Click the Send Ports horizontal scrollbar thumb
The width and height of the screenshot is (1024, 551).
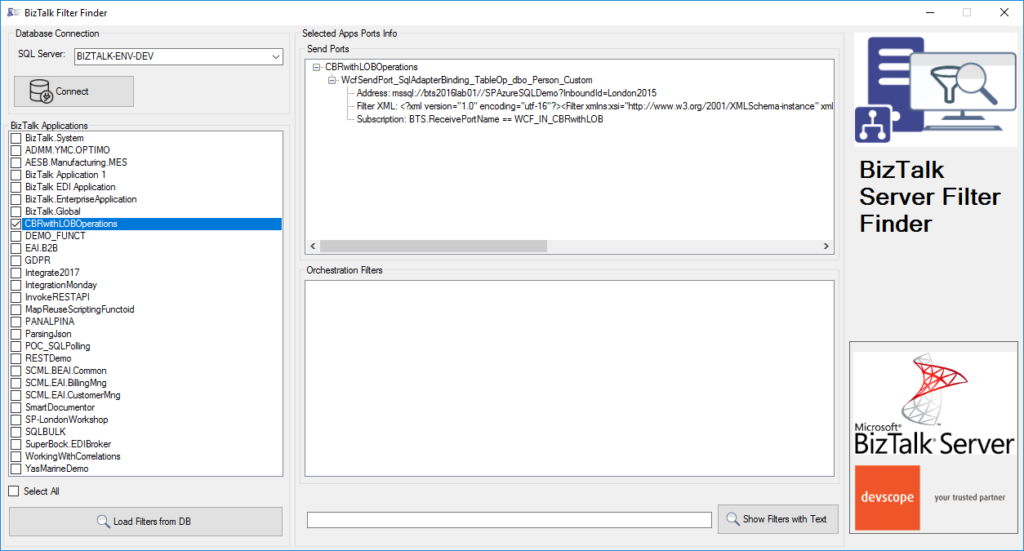click(434, 246)
